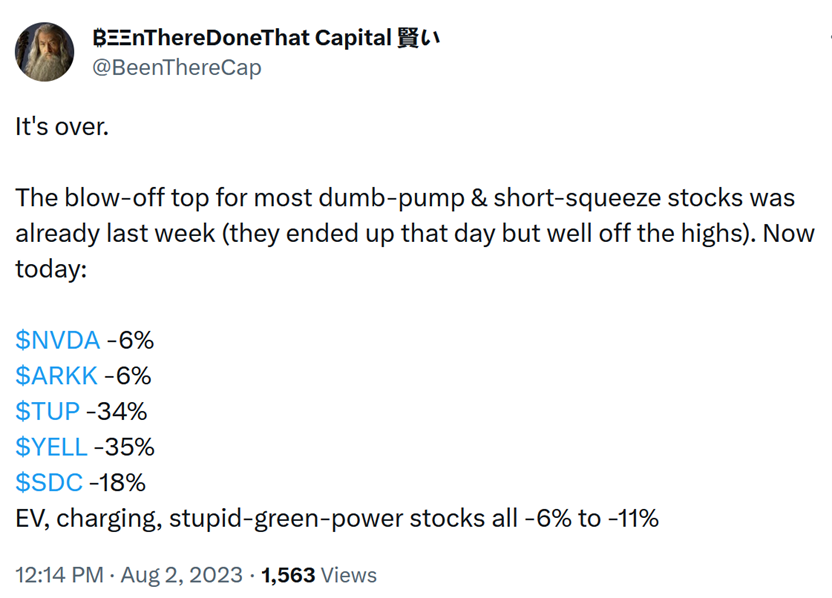Screen dimensions: 832x598
Task: Click the Bitcoin-style B in display name
Action: [x=99, y=38]
